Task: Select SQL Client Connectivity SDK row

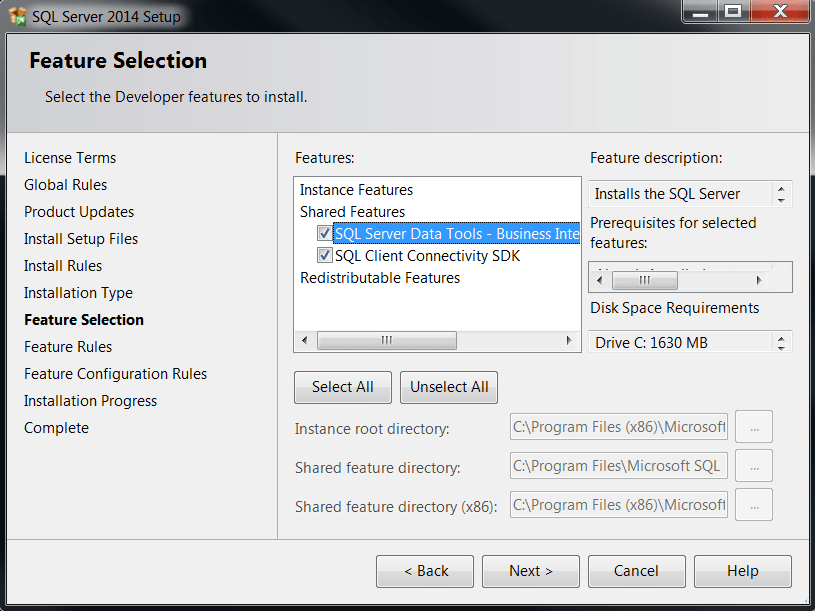Action: coord(427,256)
